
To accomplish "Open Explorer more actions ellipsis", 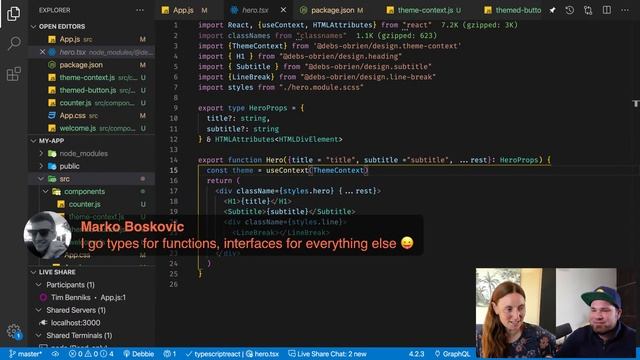I will pyautogui.click(x=140, y=10).
